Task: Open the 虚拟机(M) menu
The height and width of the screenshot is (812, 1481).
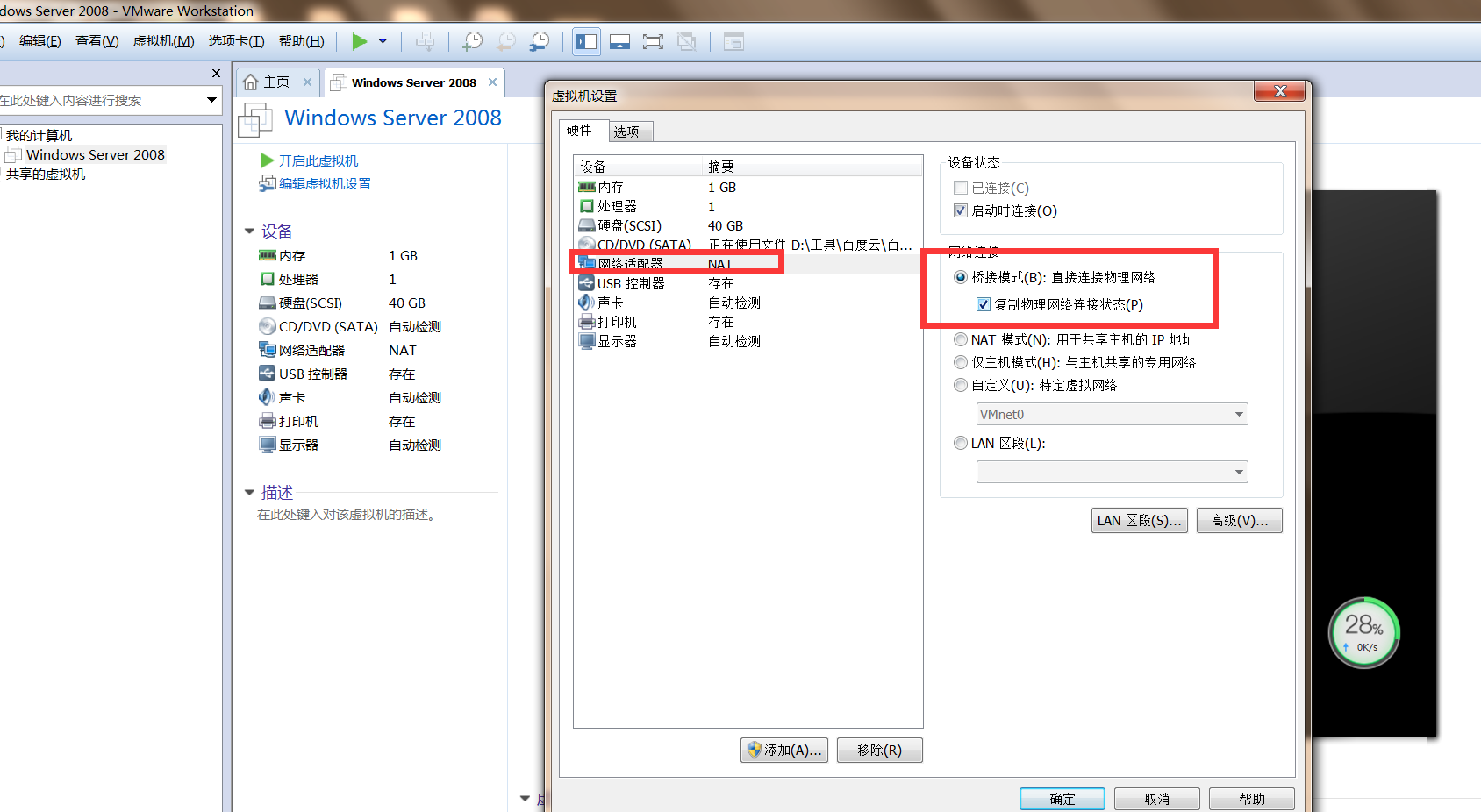Action: point(164,41)
